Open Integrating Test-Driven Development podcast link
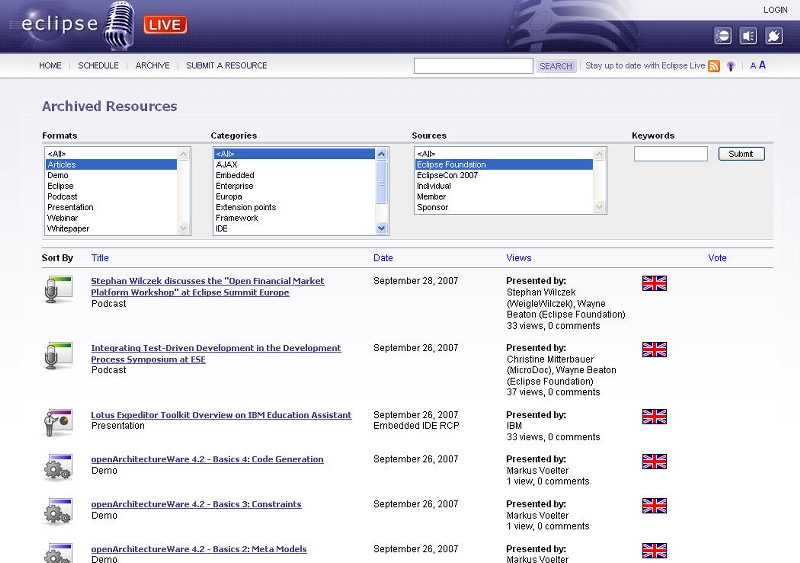This screenshot has width=800, height=563. point(216,353)
